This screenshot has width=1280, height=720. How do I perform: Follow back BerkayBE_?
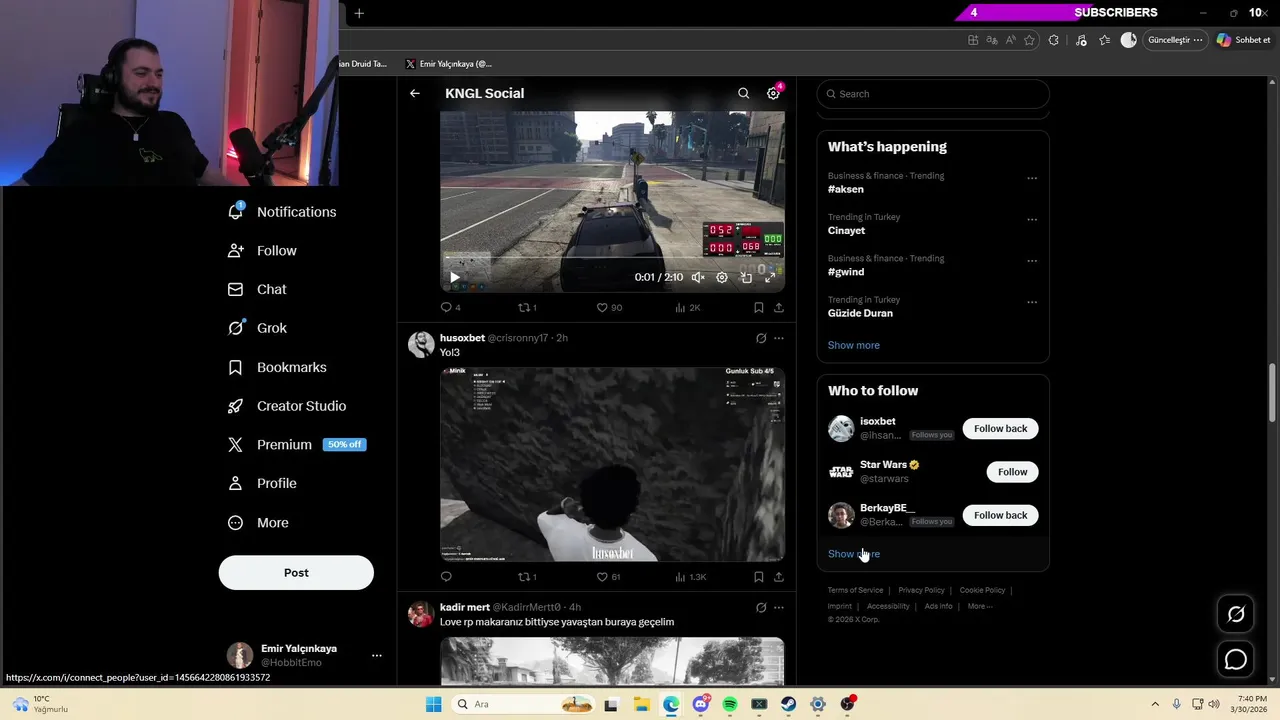(1000, 515)
